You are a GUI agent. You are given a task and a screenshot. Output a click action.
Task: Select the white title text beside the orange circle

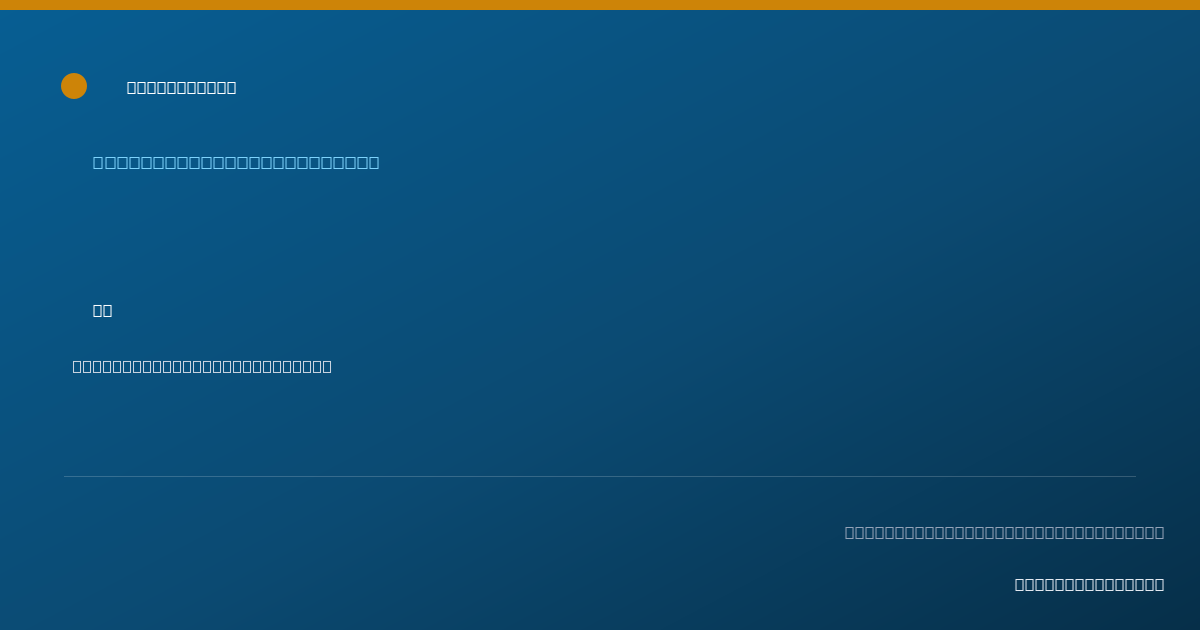182,88
